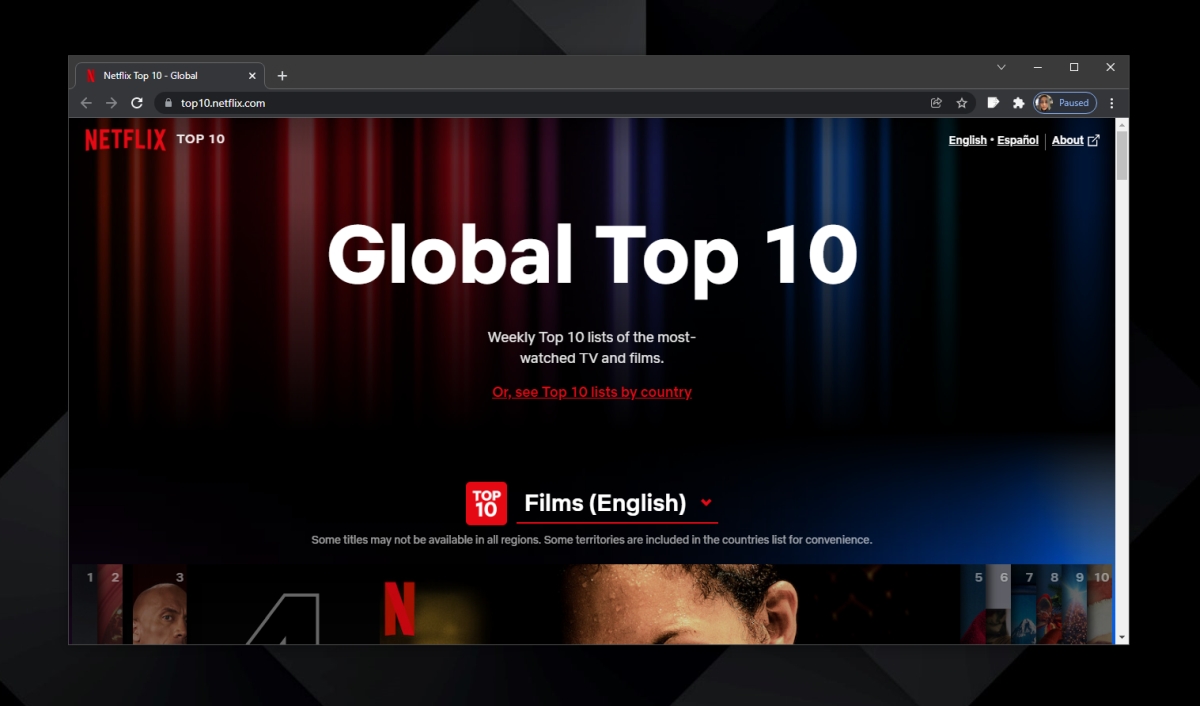Click the page scrollbar up arrow
The height and width of the screenshot is (706, 1200).
(1122, 124)
